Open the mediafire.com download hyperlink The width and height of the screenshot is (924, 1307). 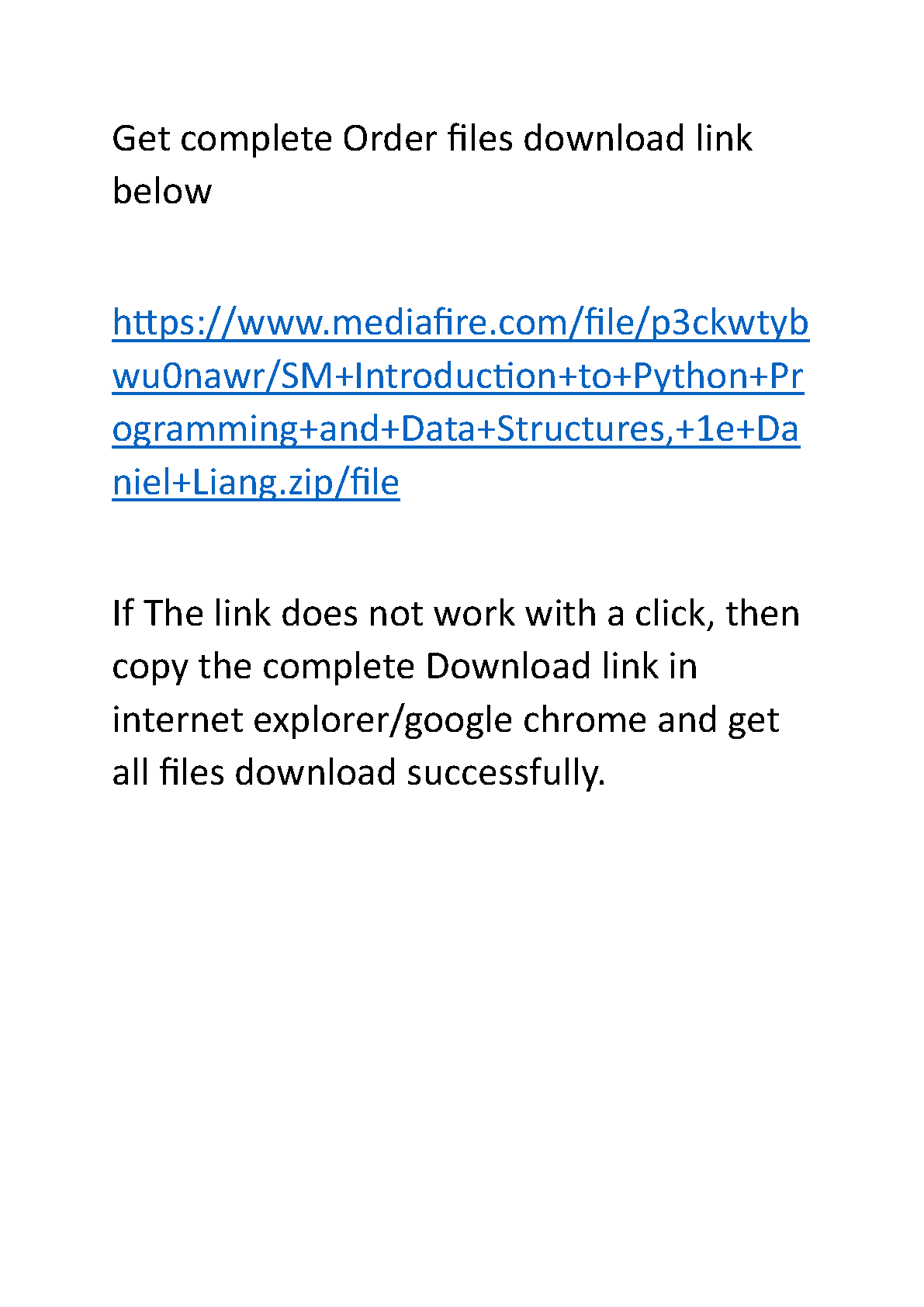[460, 402]
